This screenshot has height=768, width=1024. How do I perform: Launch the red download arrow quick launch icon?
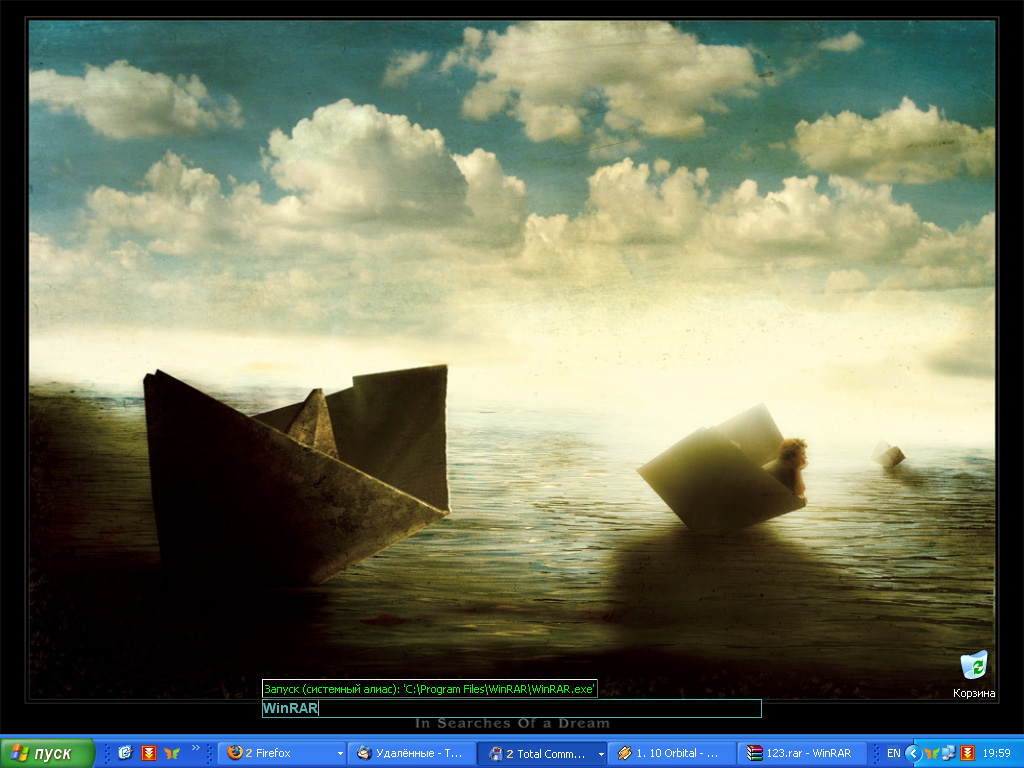pos(148,753)
